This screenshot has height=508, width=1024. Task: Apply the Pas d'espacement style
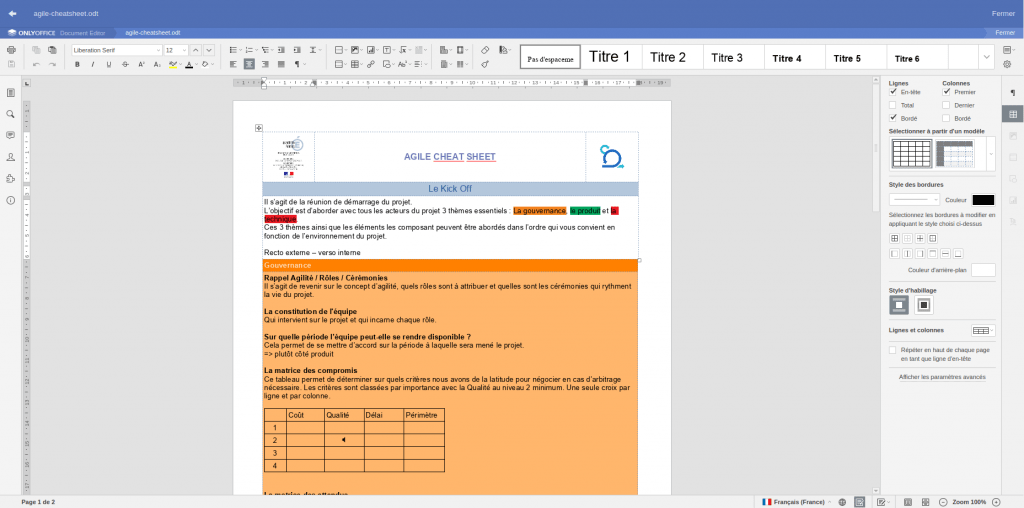click(551, 57)
